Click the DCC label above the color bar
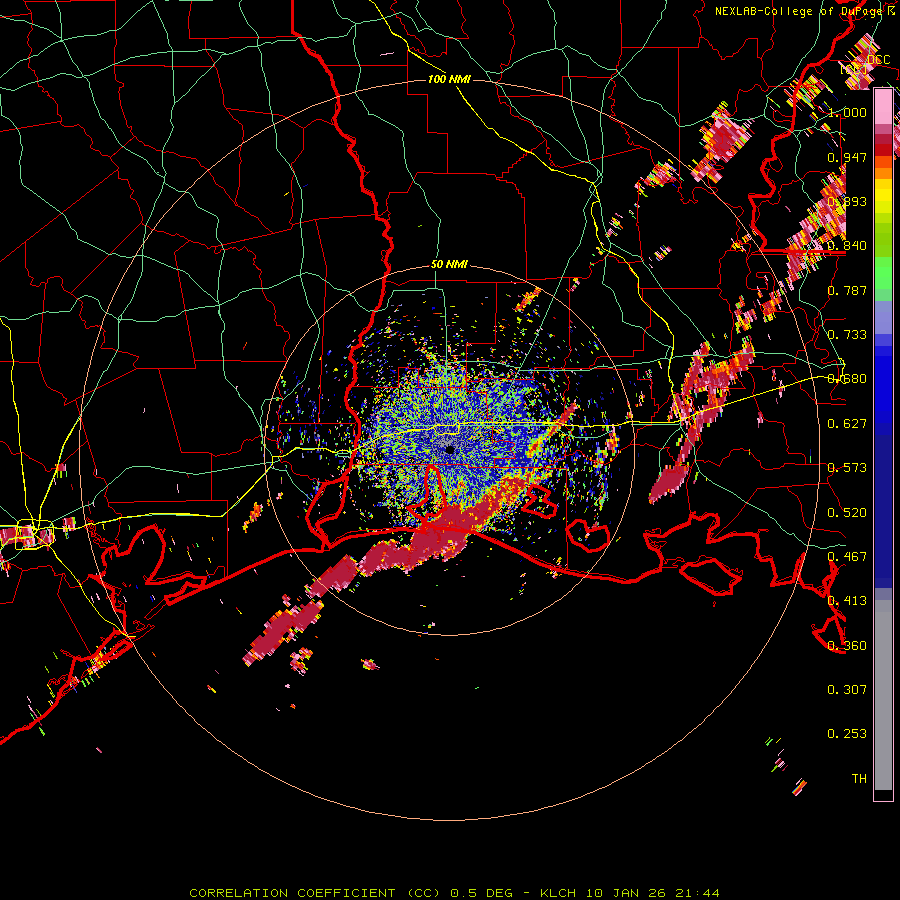 point(878,60)
